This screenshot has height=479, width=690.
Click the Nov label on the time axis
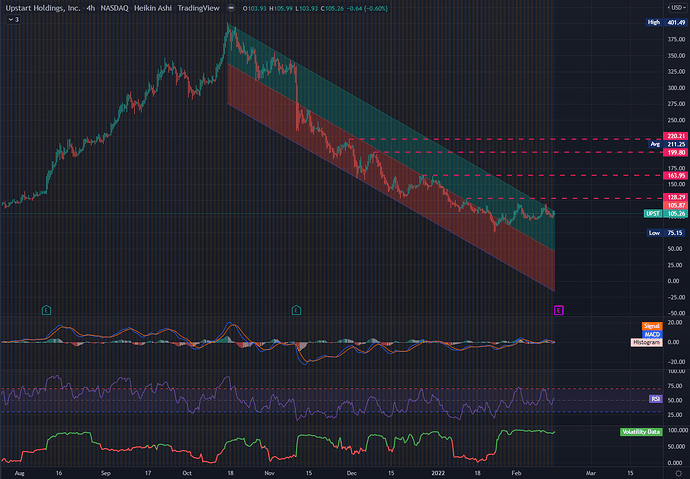pos(269,473)
